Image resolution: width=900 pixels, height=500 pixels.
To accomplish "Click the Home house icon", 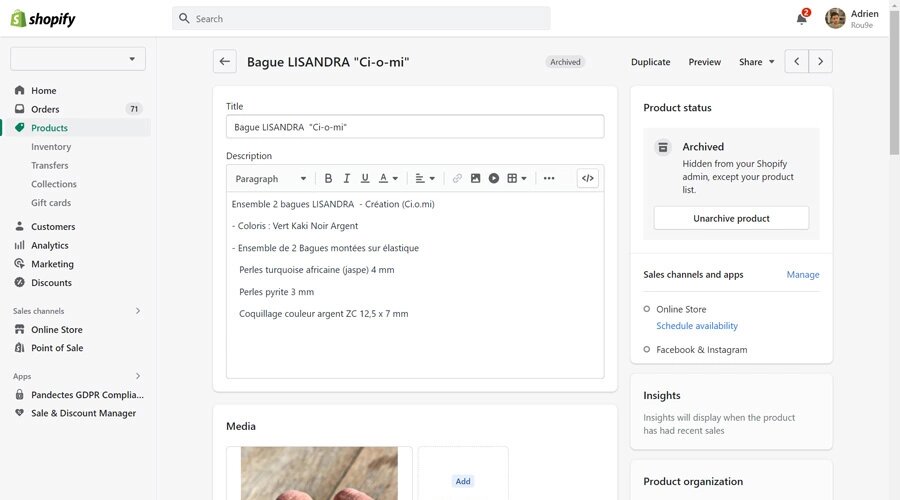I will tap(20, 90).
